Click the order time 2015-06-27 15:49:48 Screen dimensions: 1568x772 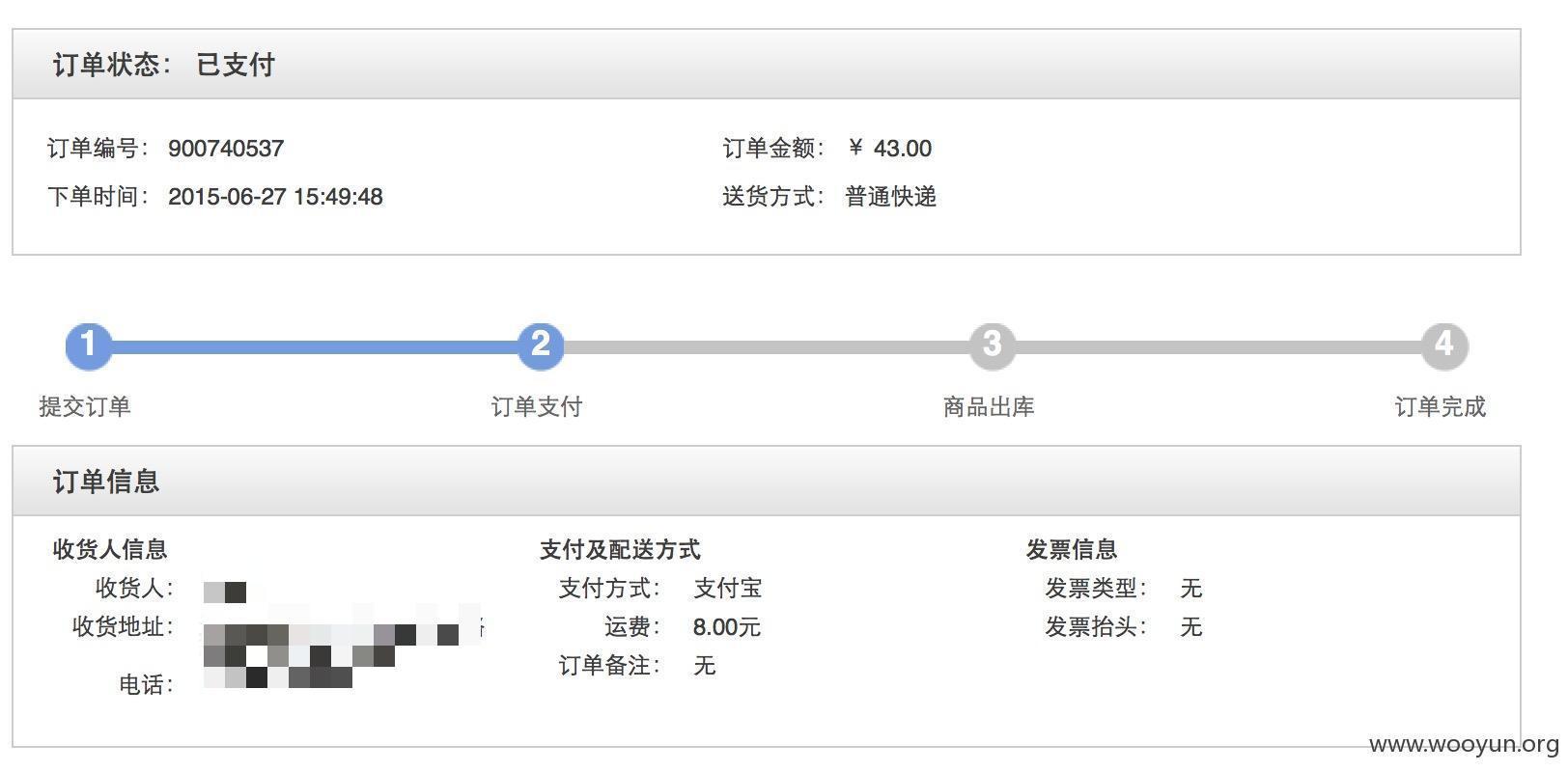point(275,197)
